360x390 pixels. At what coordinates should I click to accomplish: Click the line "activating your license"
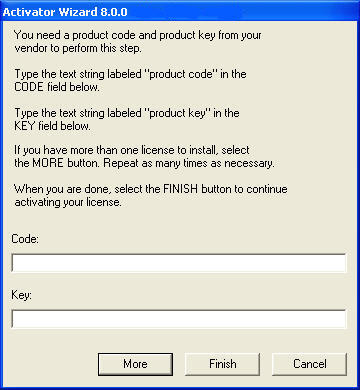[x=68, y=202]
